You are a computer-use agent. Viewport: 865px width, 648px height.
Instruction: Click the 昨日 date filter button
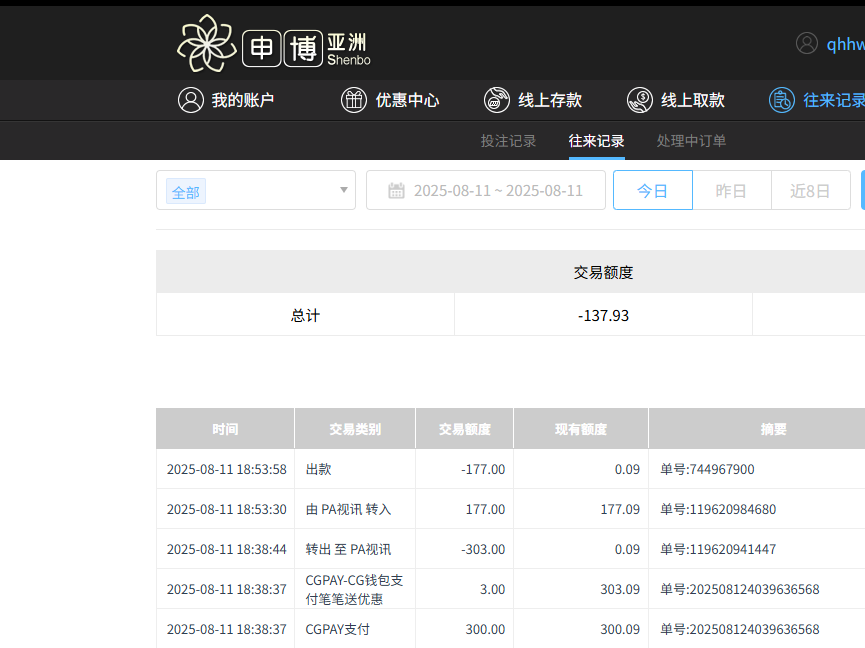point(731,190)
